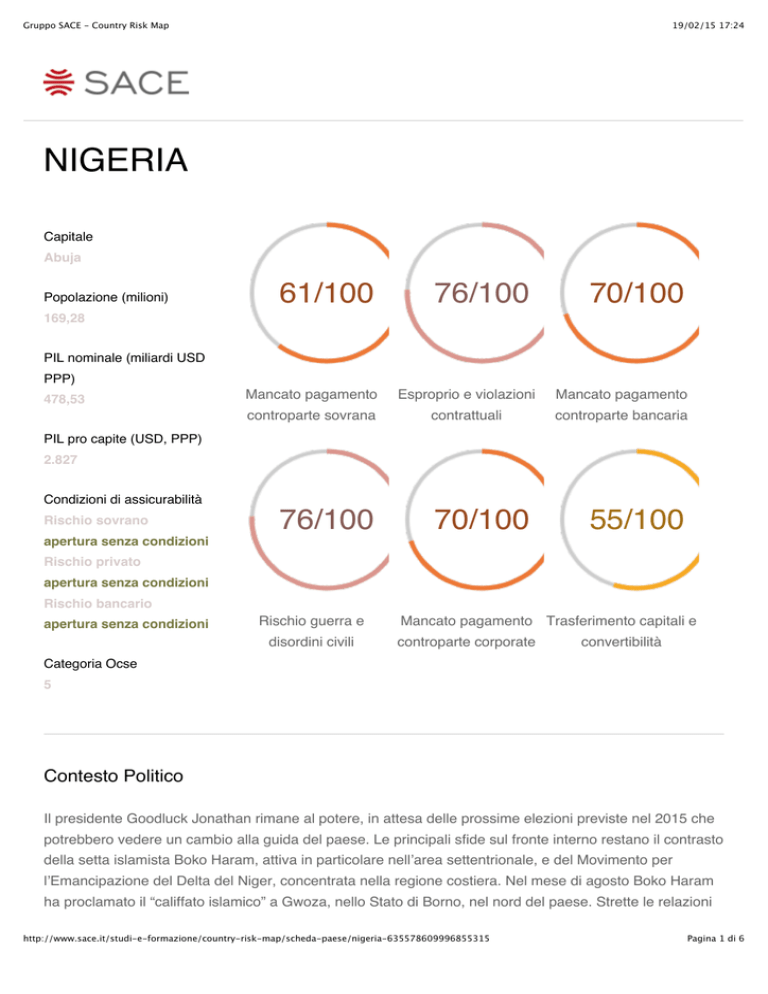768x994 pixels.
Task: Click the Rischio bancario label
Action: point(98,604)
